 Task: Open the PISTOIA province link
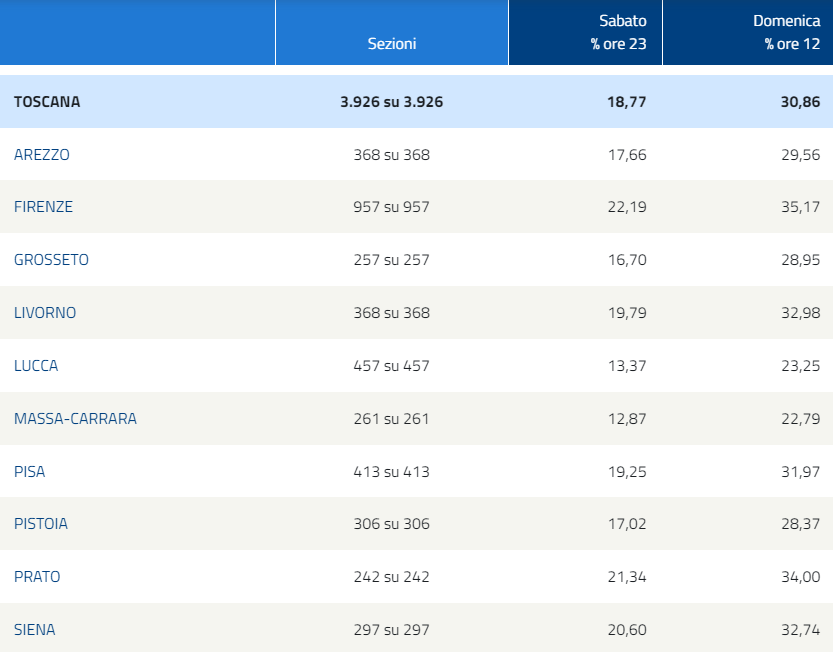(x=40, y=524)
